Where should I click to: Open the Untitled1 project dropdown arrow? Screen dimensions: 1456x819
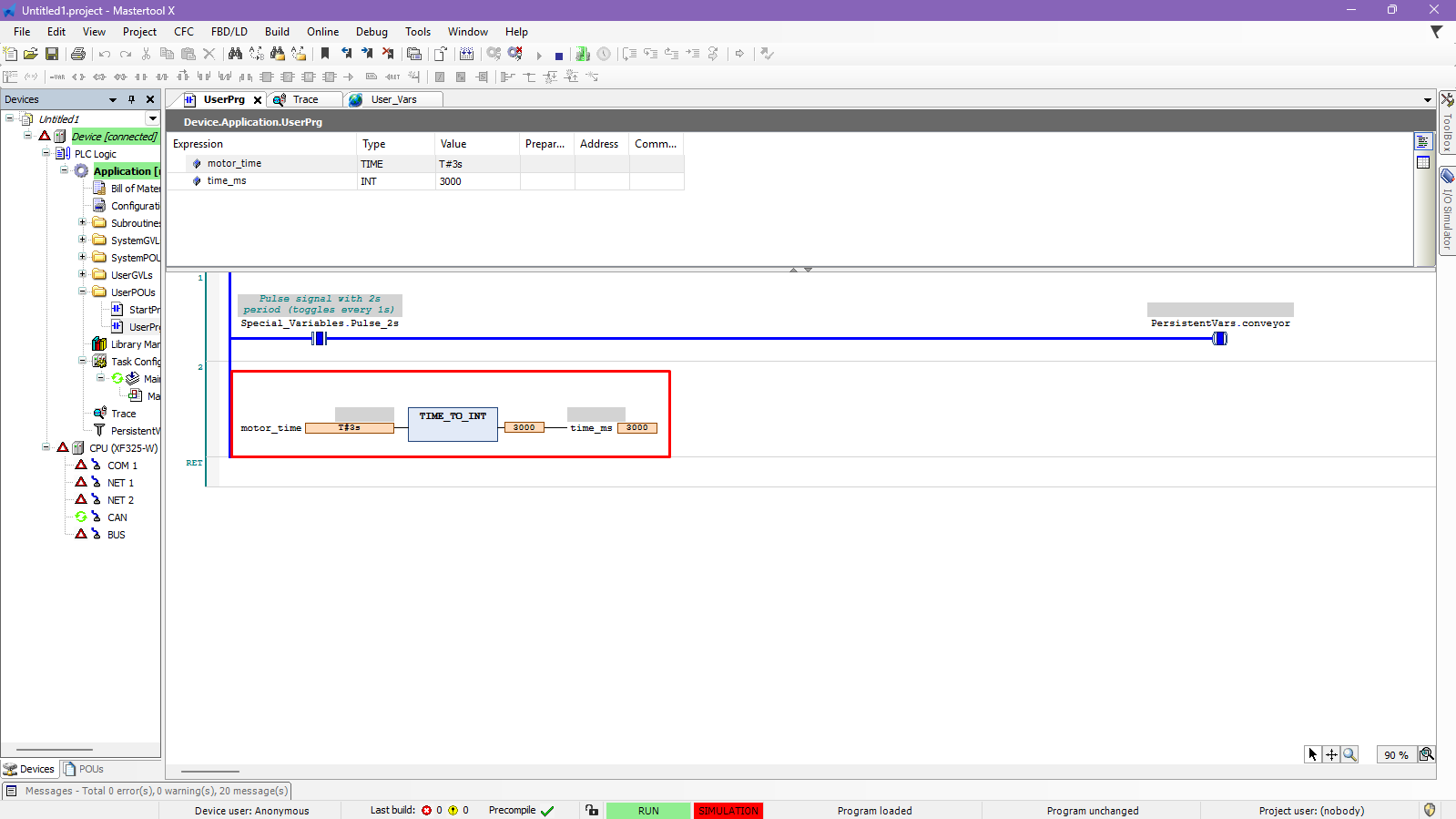pos(152,118)
